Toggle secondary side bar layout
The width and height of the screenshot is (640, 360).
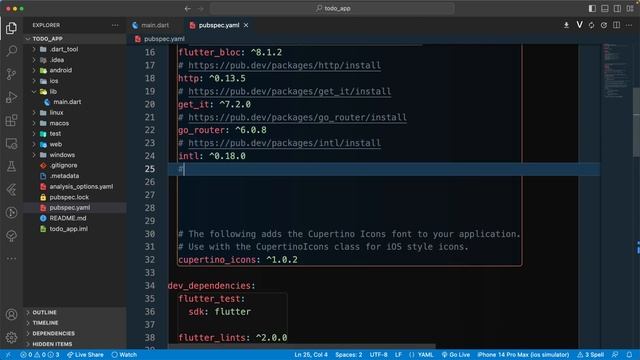(617, 9)
